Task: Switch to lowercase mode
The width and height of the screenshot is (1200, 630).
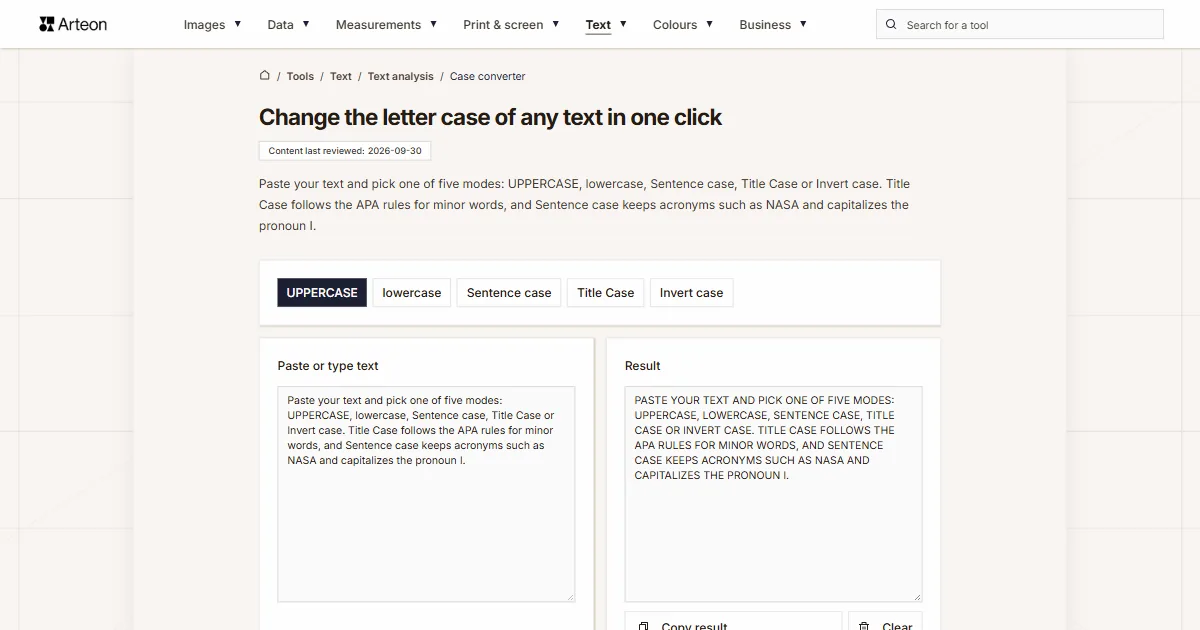Action: (412, 293)
